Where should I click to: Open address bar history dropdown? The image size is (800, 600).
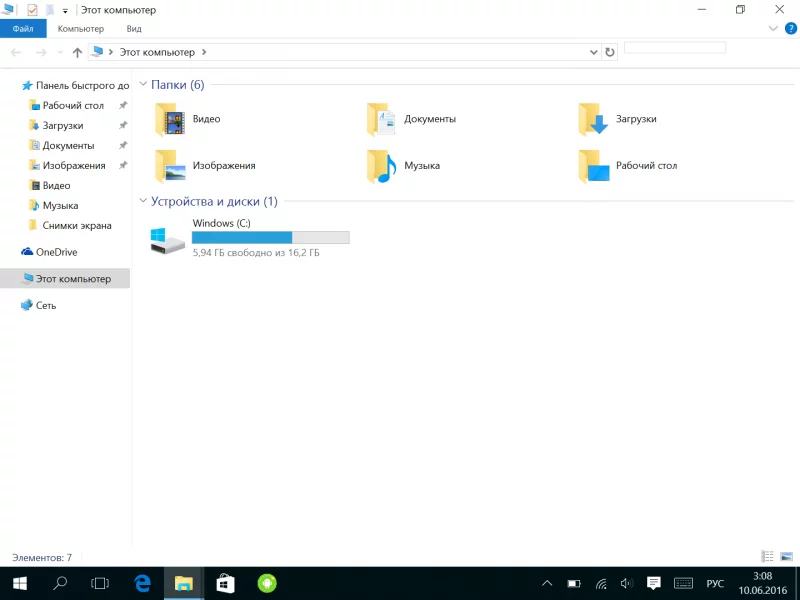[593, 52]
